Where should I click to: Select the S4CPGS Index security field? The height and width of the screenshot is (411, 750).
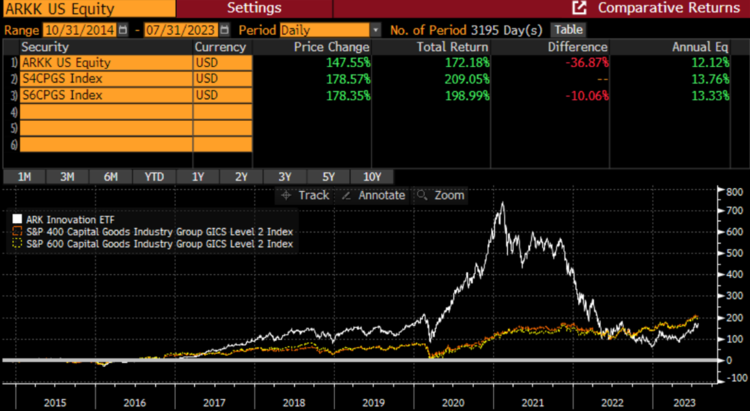pyautogui.click(x=104, y=78)
